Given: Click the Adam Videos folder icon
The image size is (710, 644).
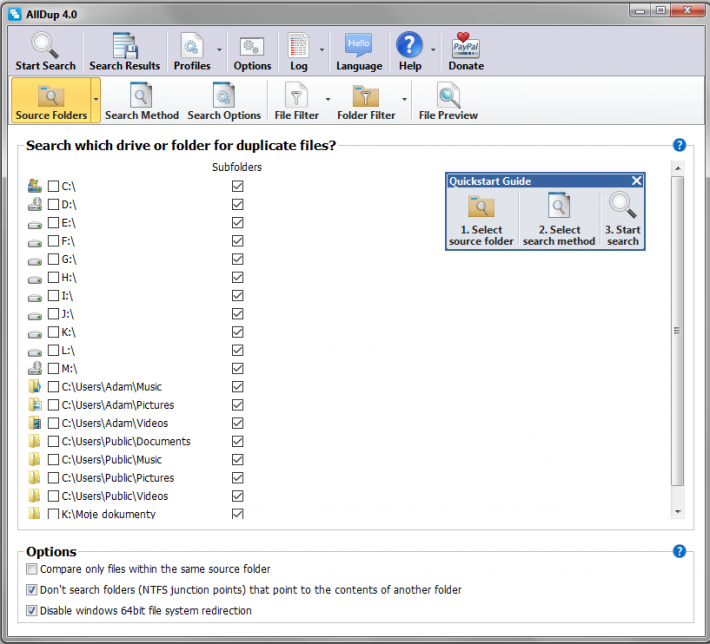Looking at the screenshot, I should 35,423.
